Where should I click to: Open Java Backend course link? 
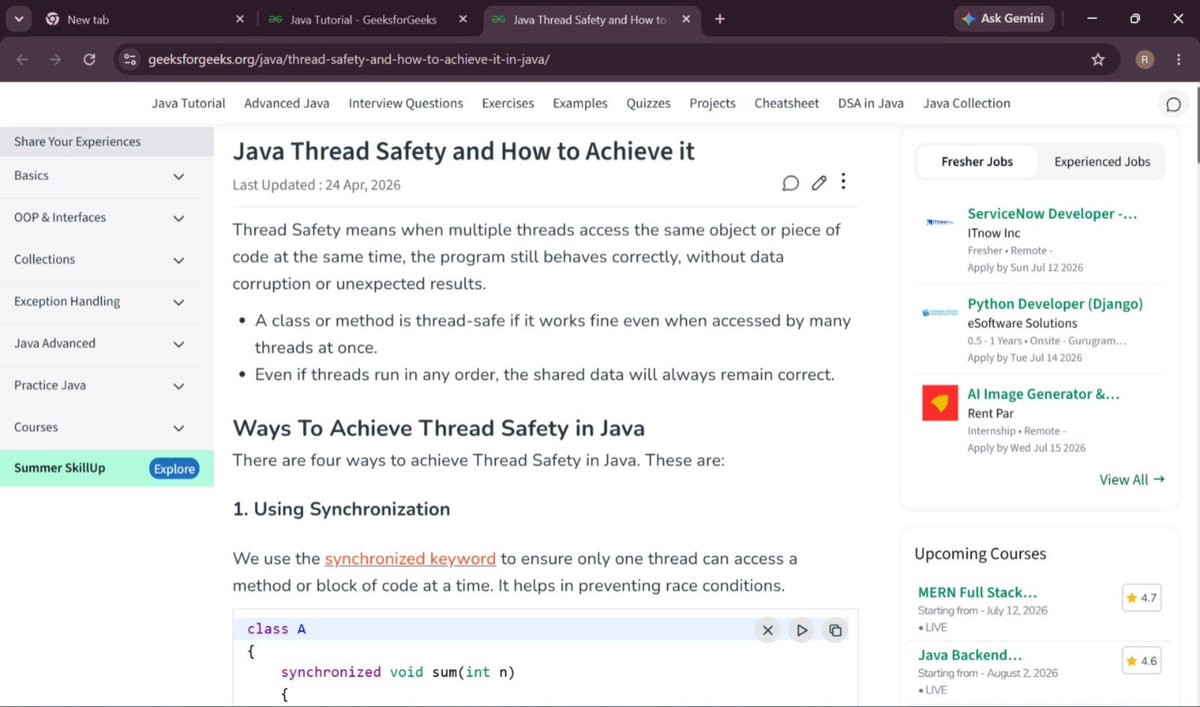click(970, 656)
